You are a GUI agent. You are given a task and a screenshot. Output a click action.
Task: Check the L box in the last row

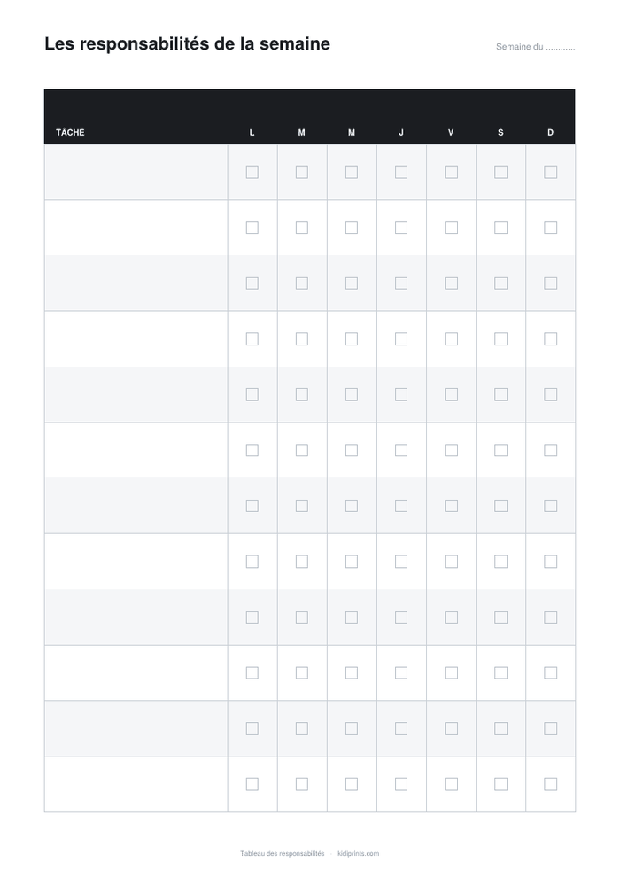252,784
